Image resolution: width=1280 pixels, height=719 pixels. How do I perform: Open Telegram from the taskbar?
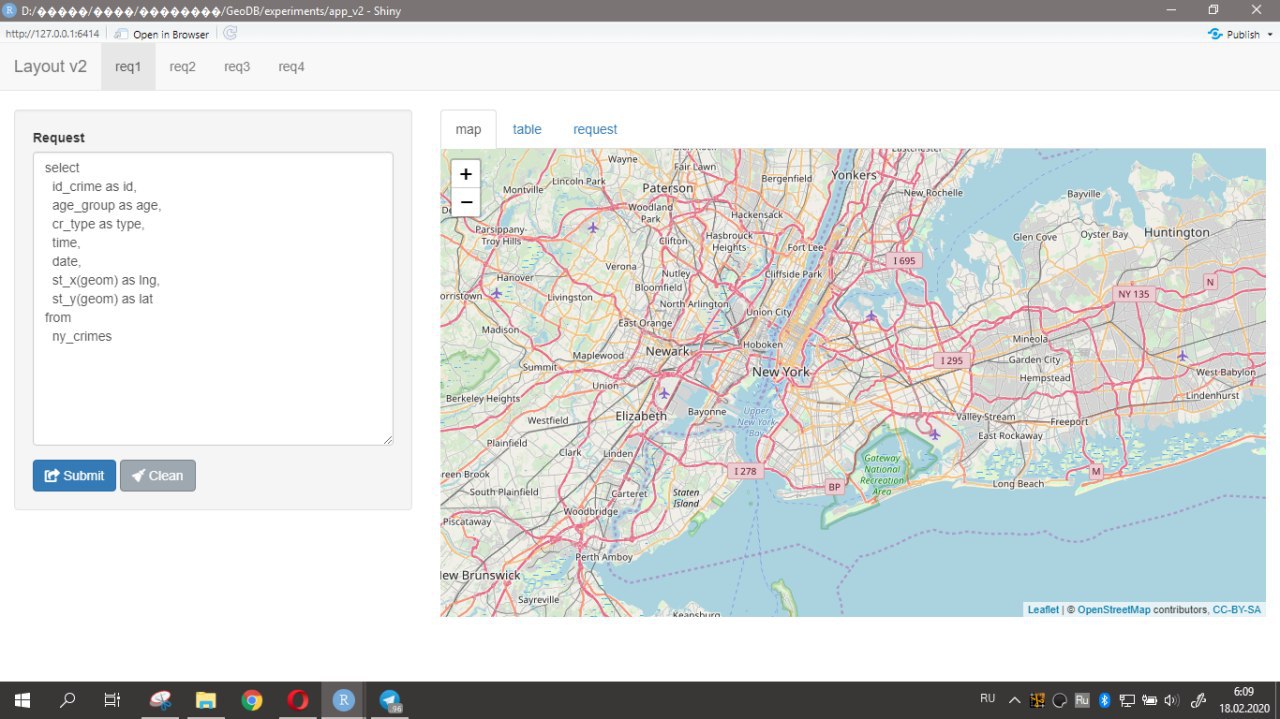point(389,700)
